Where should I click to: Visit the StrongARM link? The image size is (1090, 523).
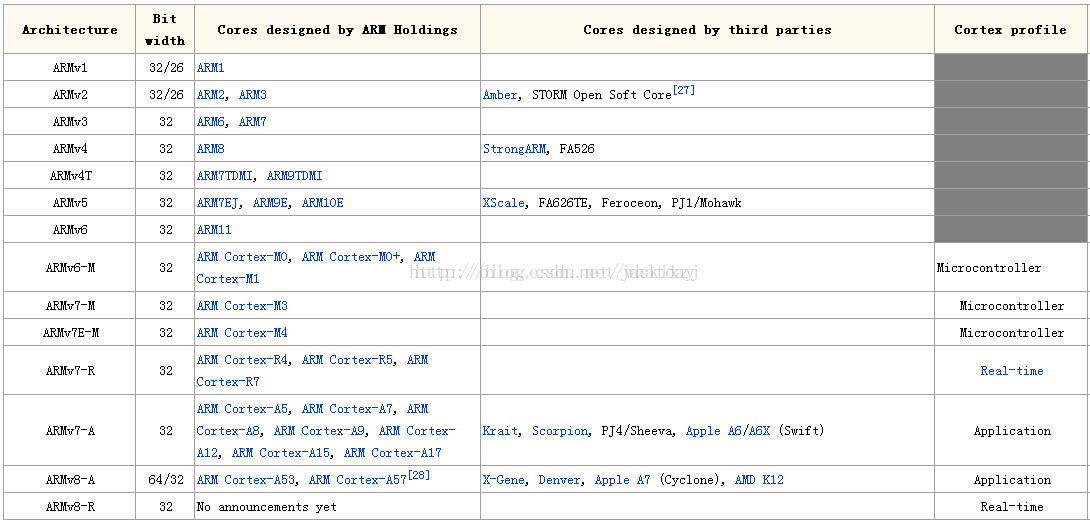(514, 149)
